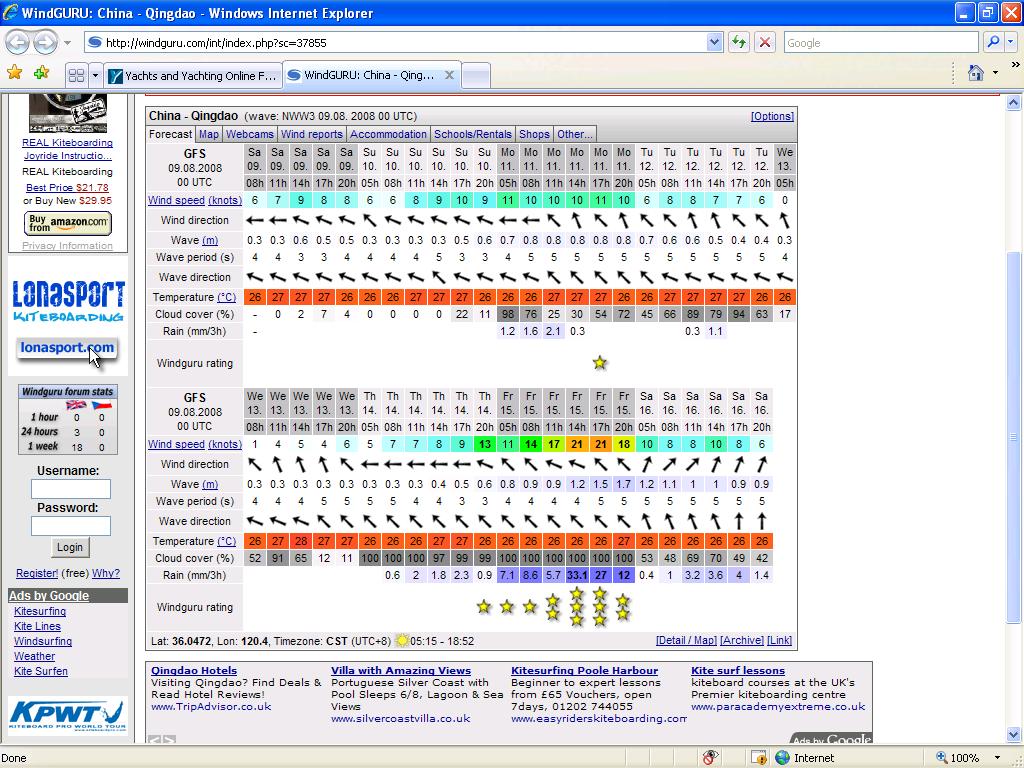Screen dimensions: 1024x768
Task: Click the browser Forward arrow button
Action: click(45, 42)
